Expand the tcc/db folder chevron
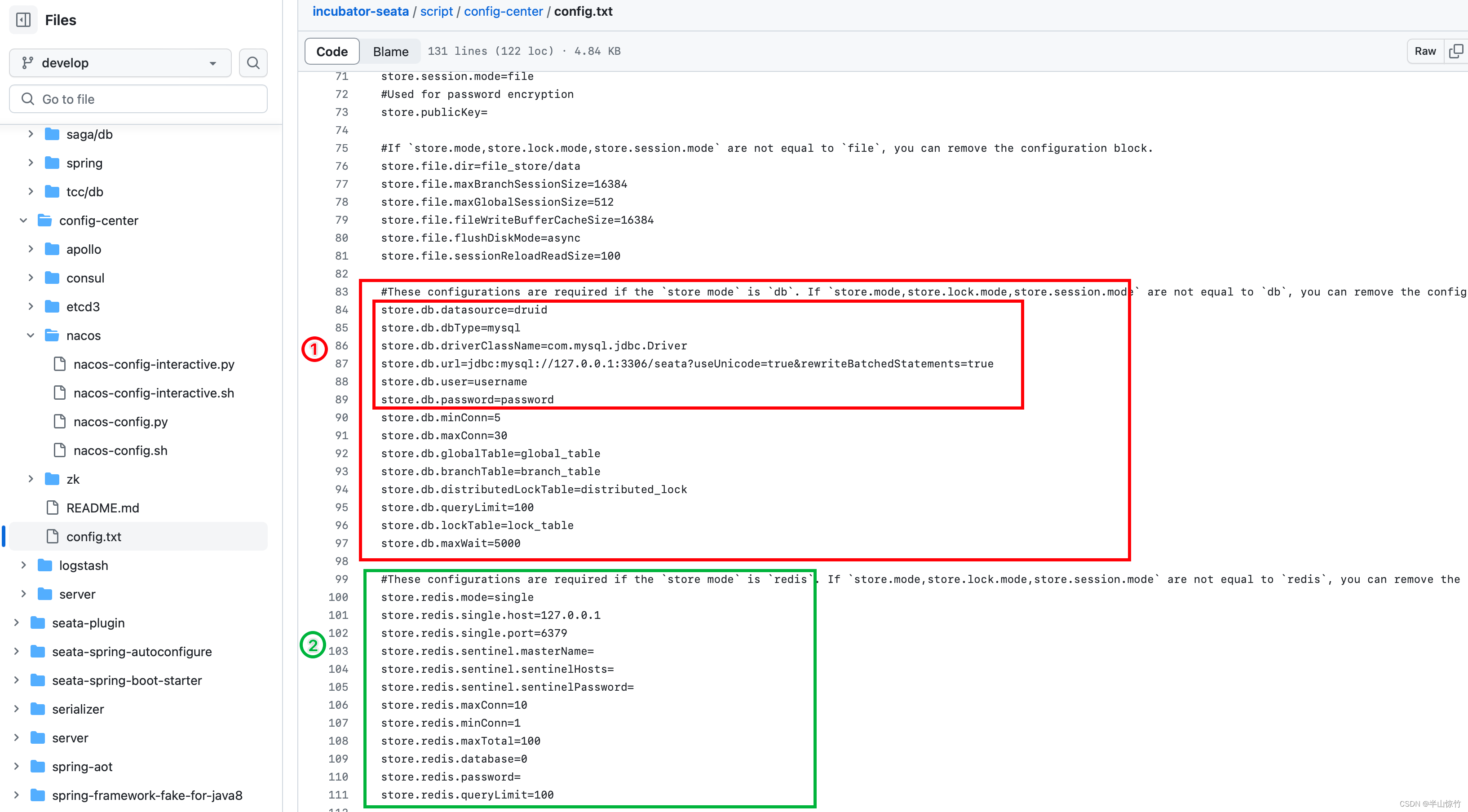The height and width of the screenshot is (812, 1468). pyautogui.click(x=31, y=191)
